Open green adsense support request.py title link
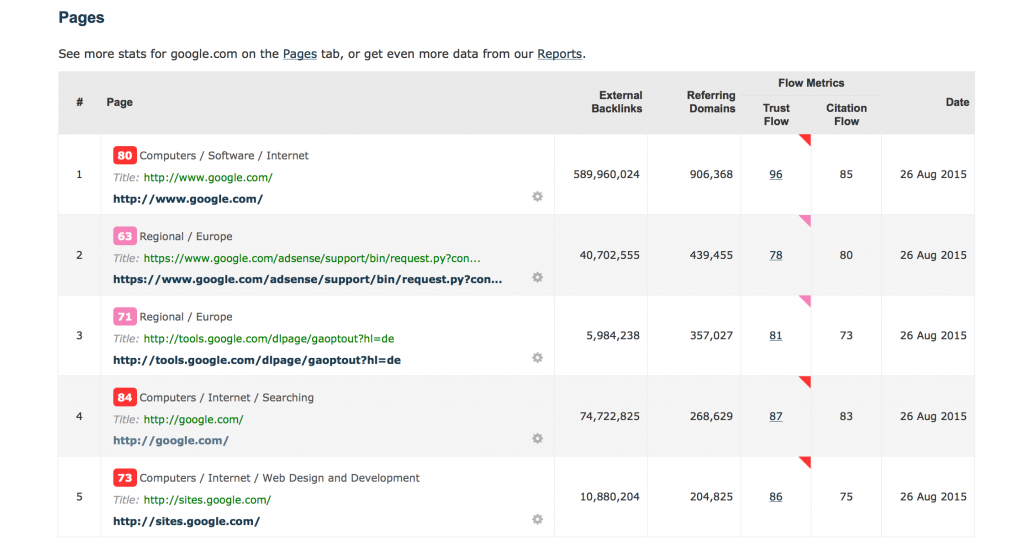The height and width of the screenshot is (547, 1024). coord(312,258)
